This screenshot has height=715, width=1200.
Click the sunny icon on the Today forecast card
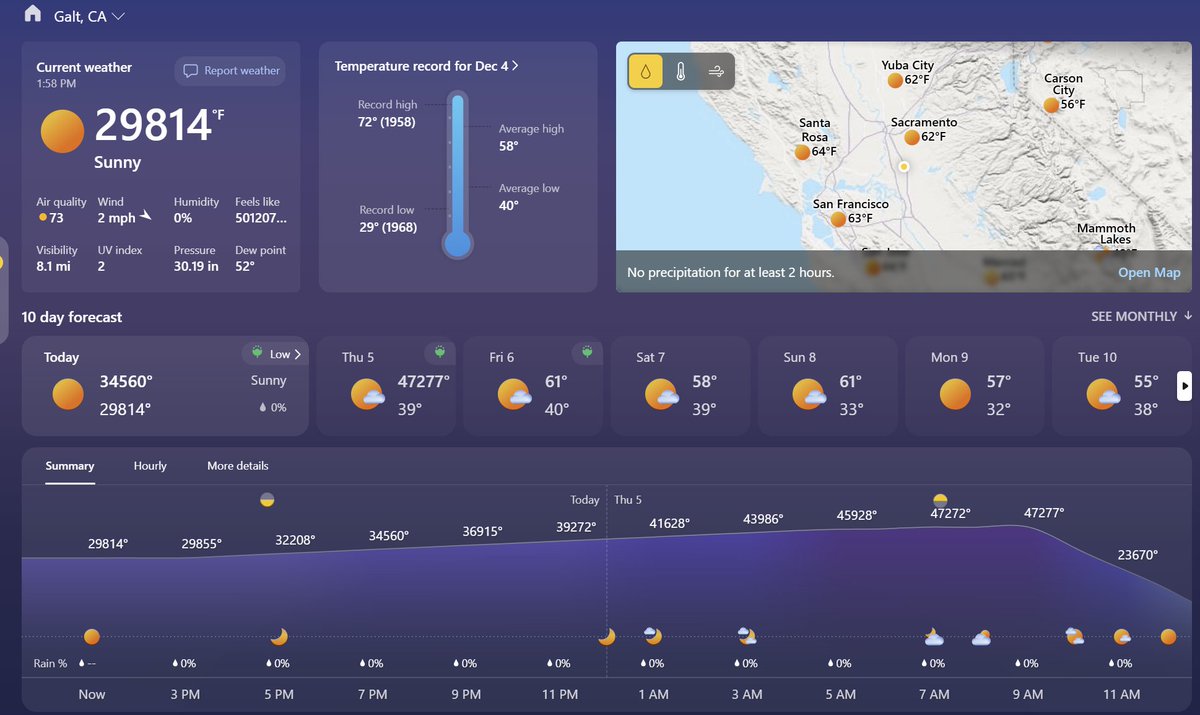pos(67,394)
